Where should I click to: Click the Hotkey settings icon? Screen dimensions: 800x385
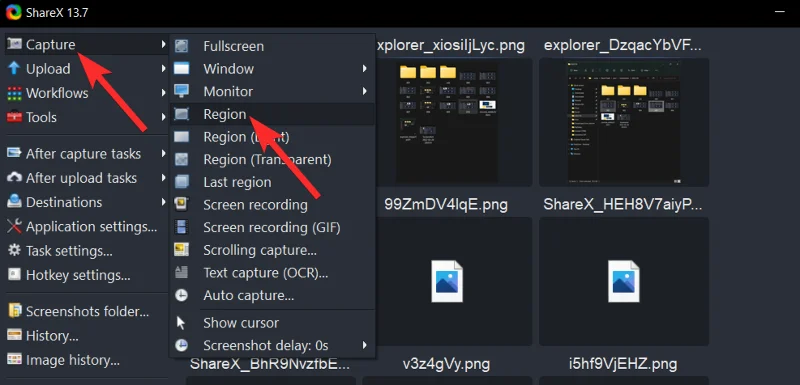coord(14,275)
